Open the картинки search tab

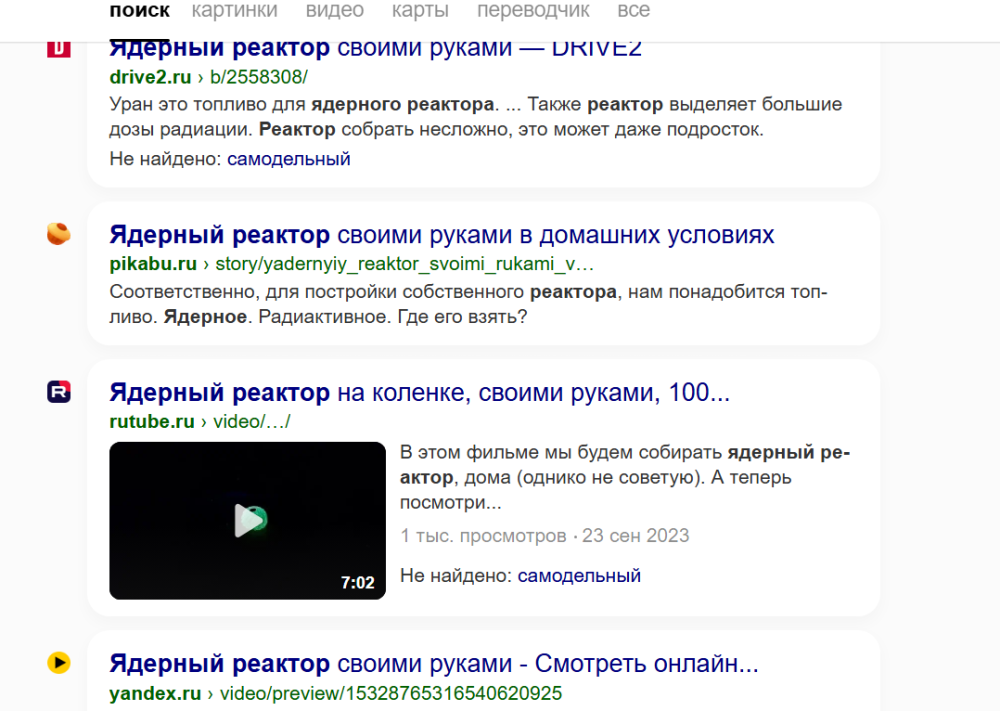tap(234, 11)
